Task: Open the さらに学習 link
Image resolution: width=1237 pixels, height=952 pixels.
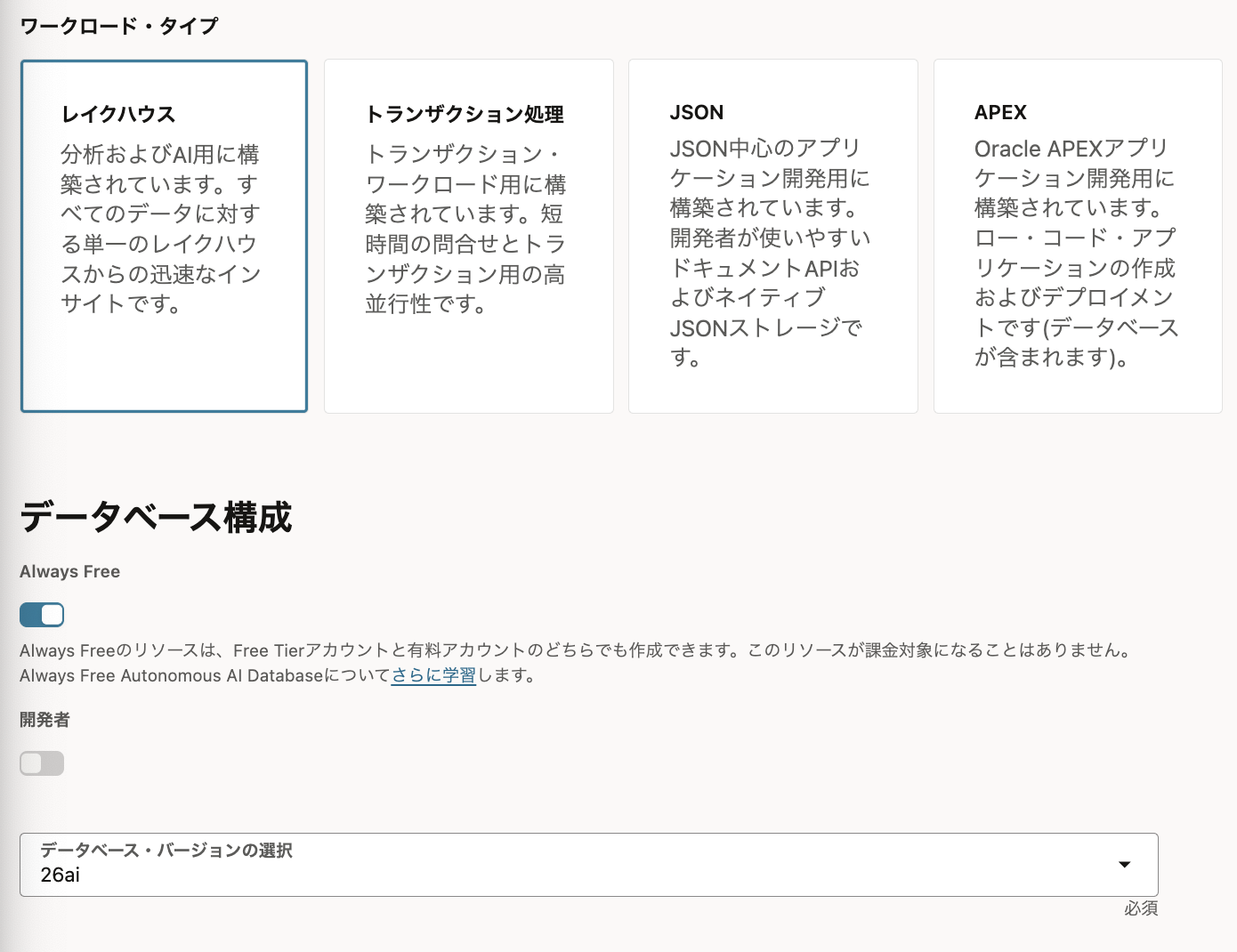Action: tap(433, 675)
